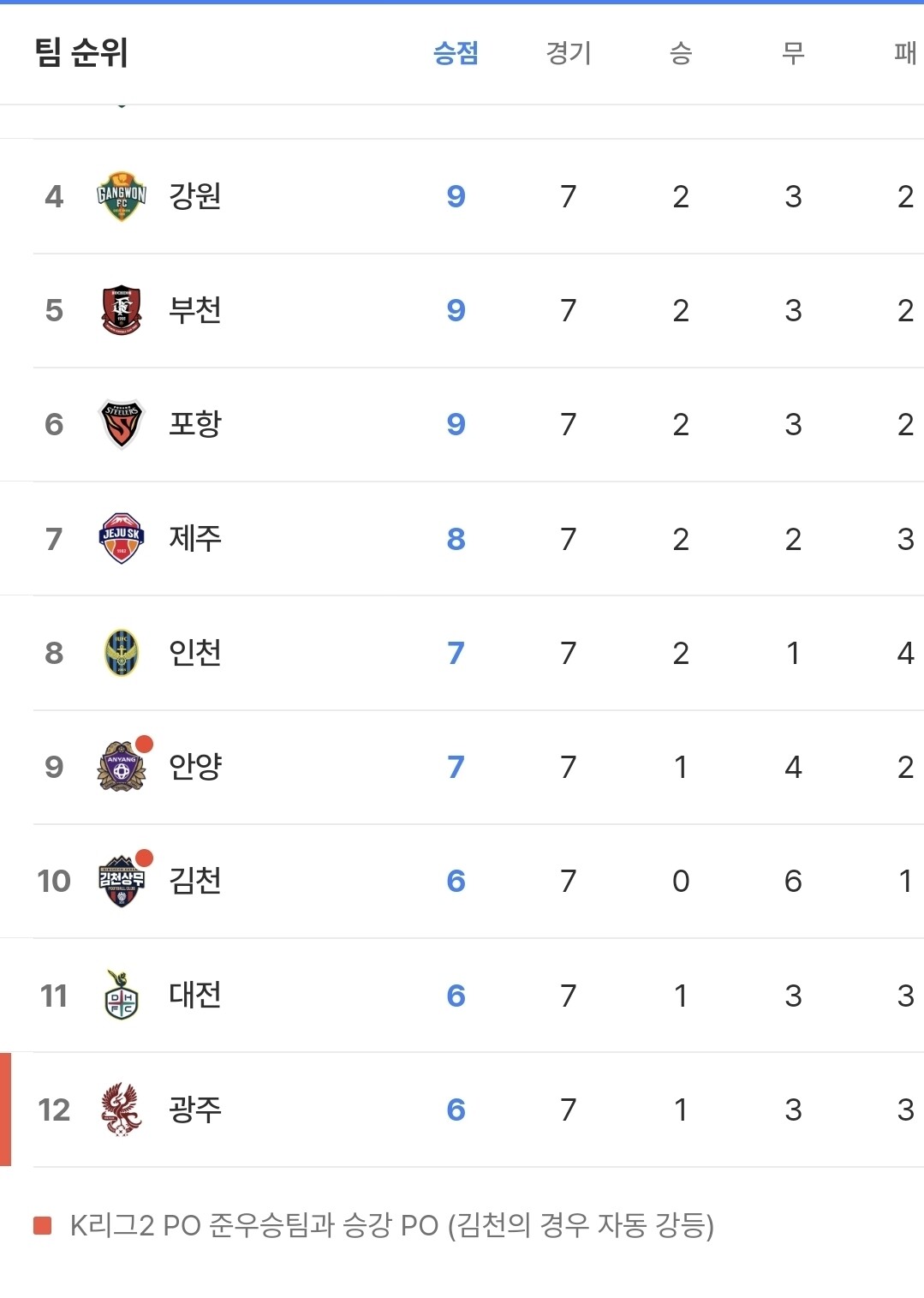924x1298 pixels.
Task: Tap the Incheon United crest
Action: tap(122, 653)
